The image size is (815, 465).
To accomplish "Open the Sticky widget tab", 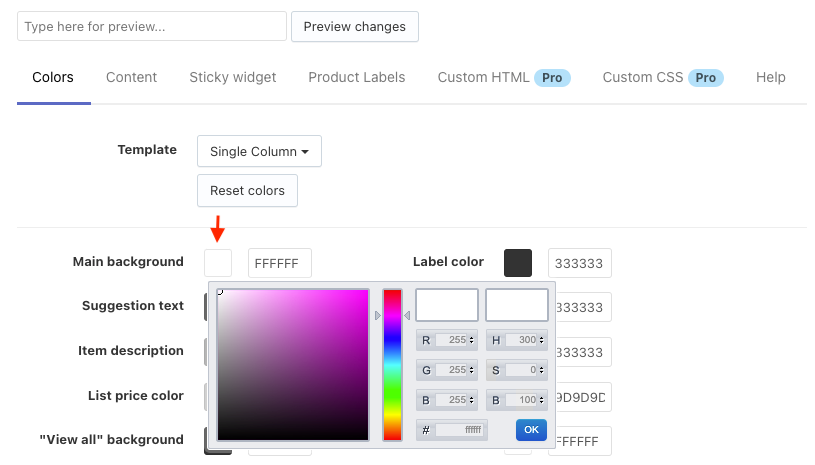I will coord(233,77).
